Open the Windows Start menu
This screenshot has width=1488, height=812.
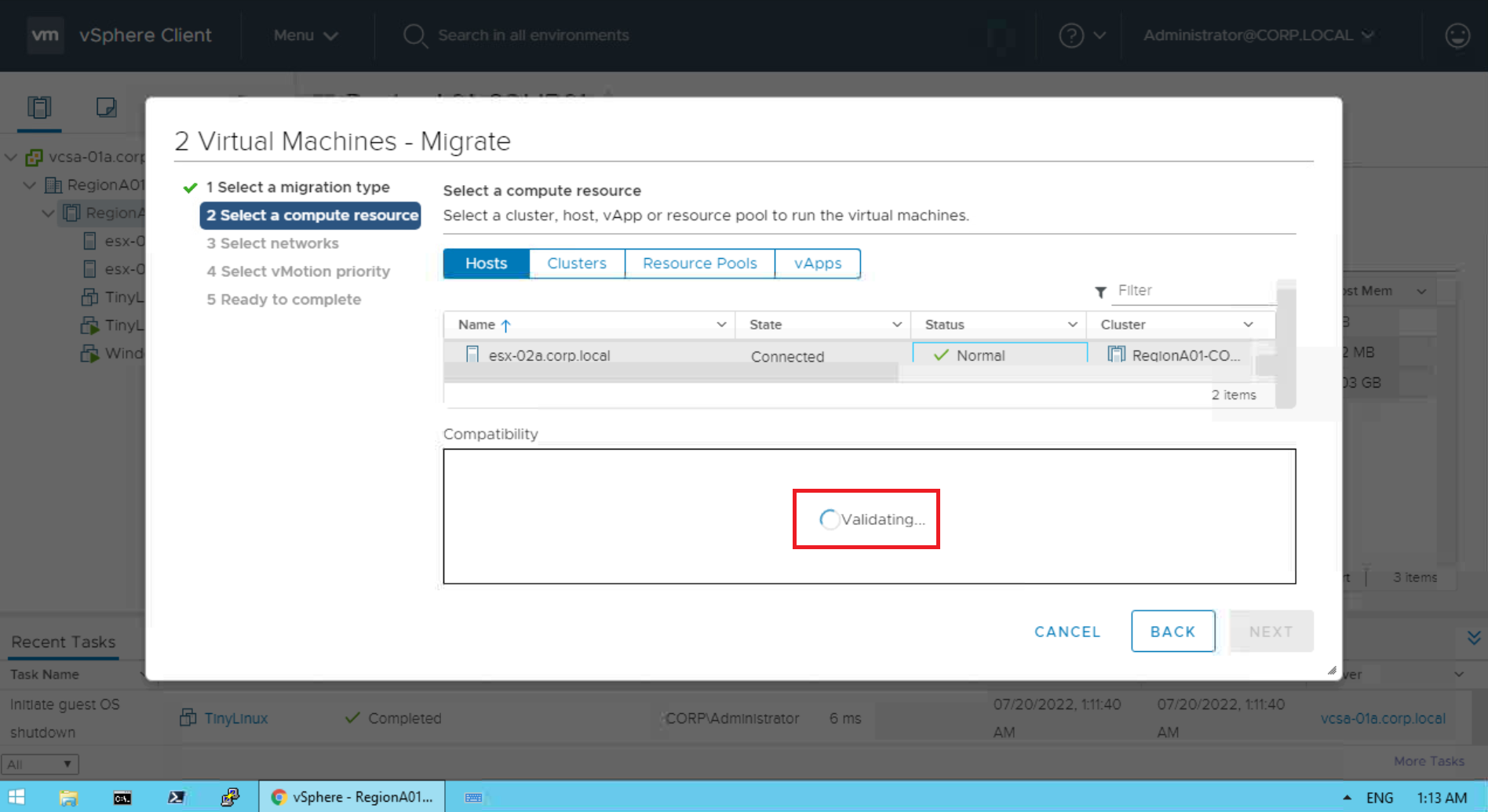coord(16,797)
